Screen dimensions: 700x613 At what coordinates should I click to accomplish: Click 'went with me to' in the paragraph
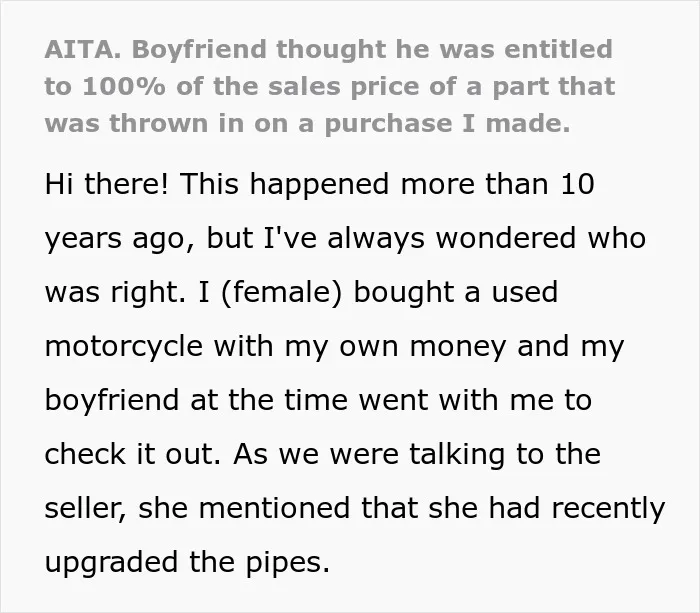(x=475, y=400)
